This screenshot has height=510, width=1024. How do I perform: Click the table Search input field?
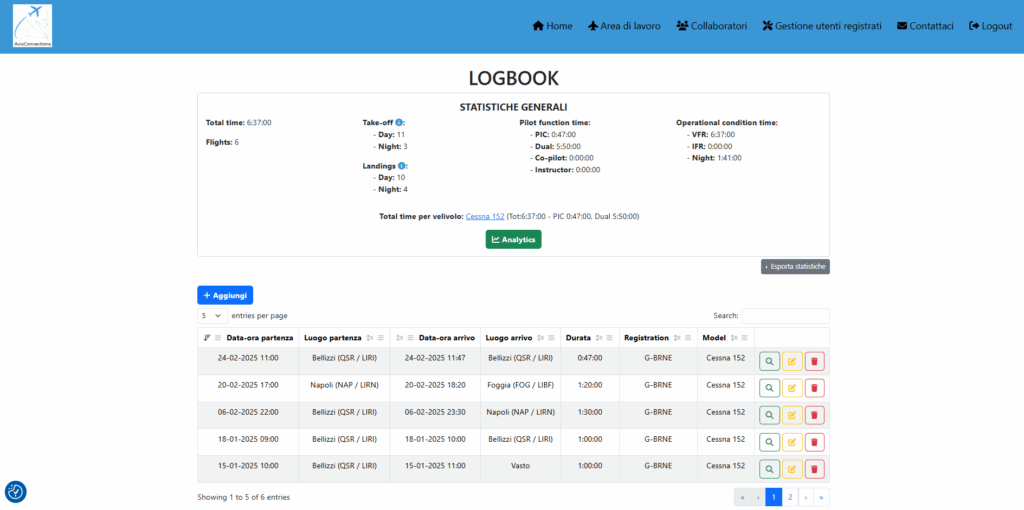click(x=785, y=316)
